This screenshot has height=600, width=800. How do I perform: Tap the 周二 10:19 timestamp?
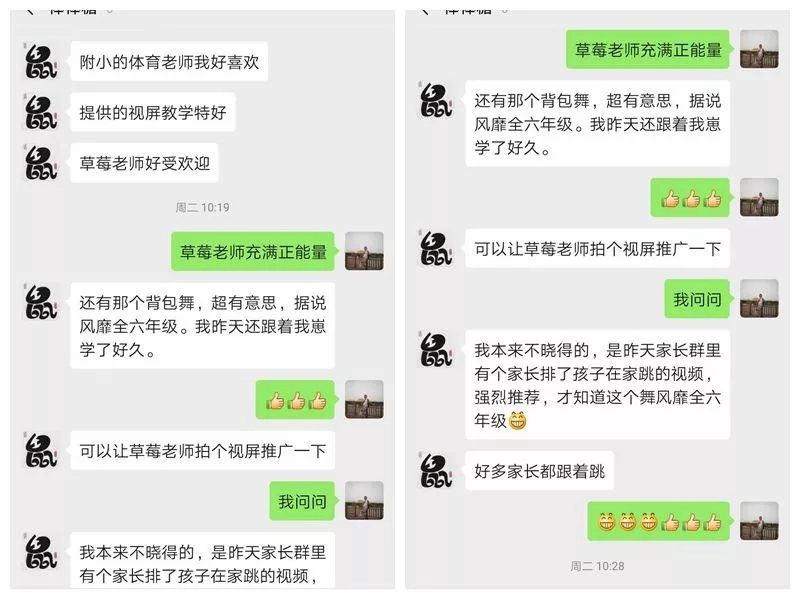pos(203,208)
